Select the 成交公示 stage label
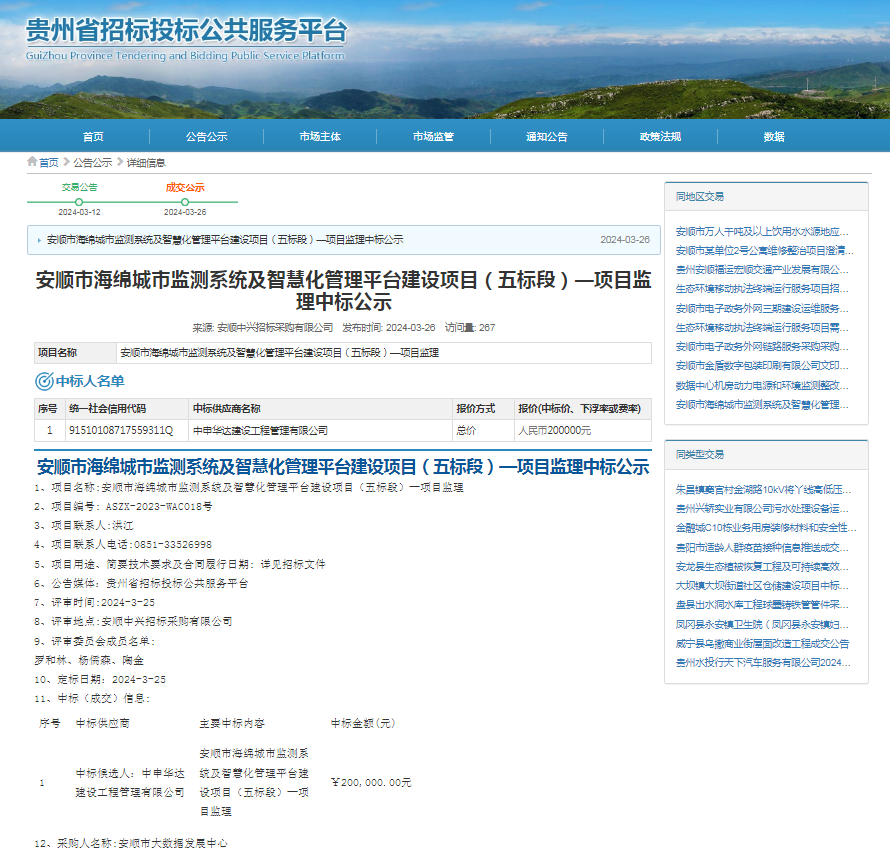The width and height of the screenshot is (890, 852). pyautogui.click(x=185, y=187)
